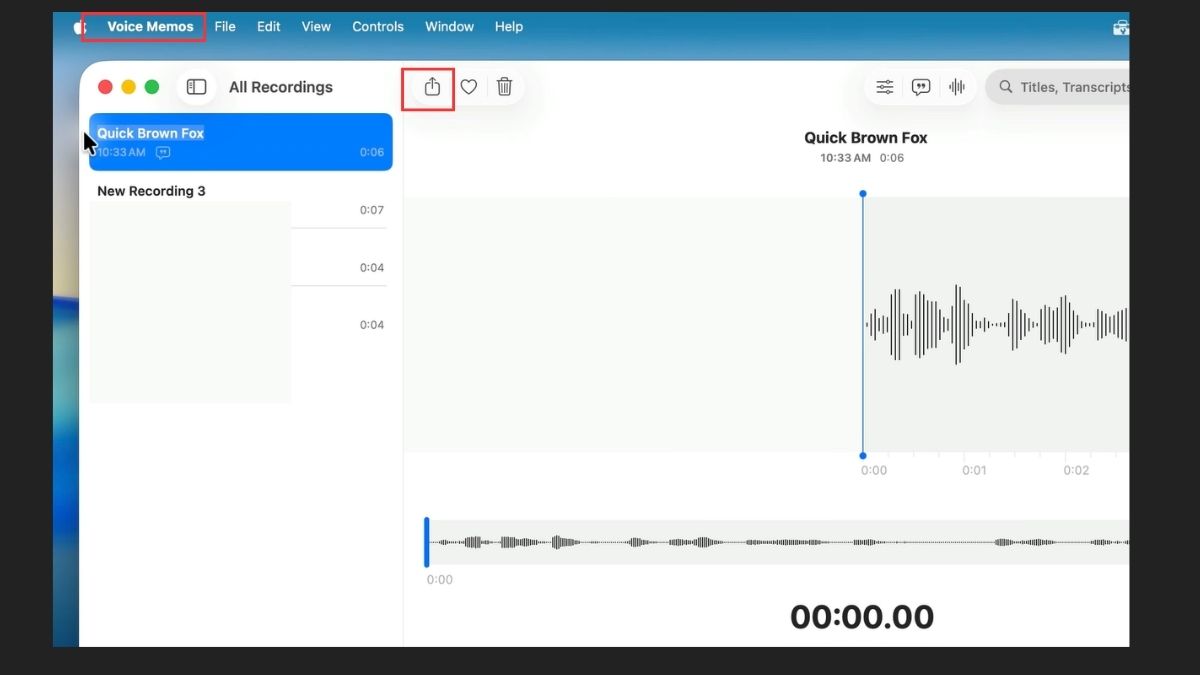Image resolution: width=1200 pixels, height=675 pixels.
Task: Click the All Recordings heading
Action: 281,87
